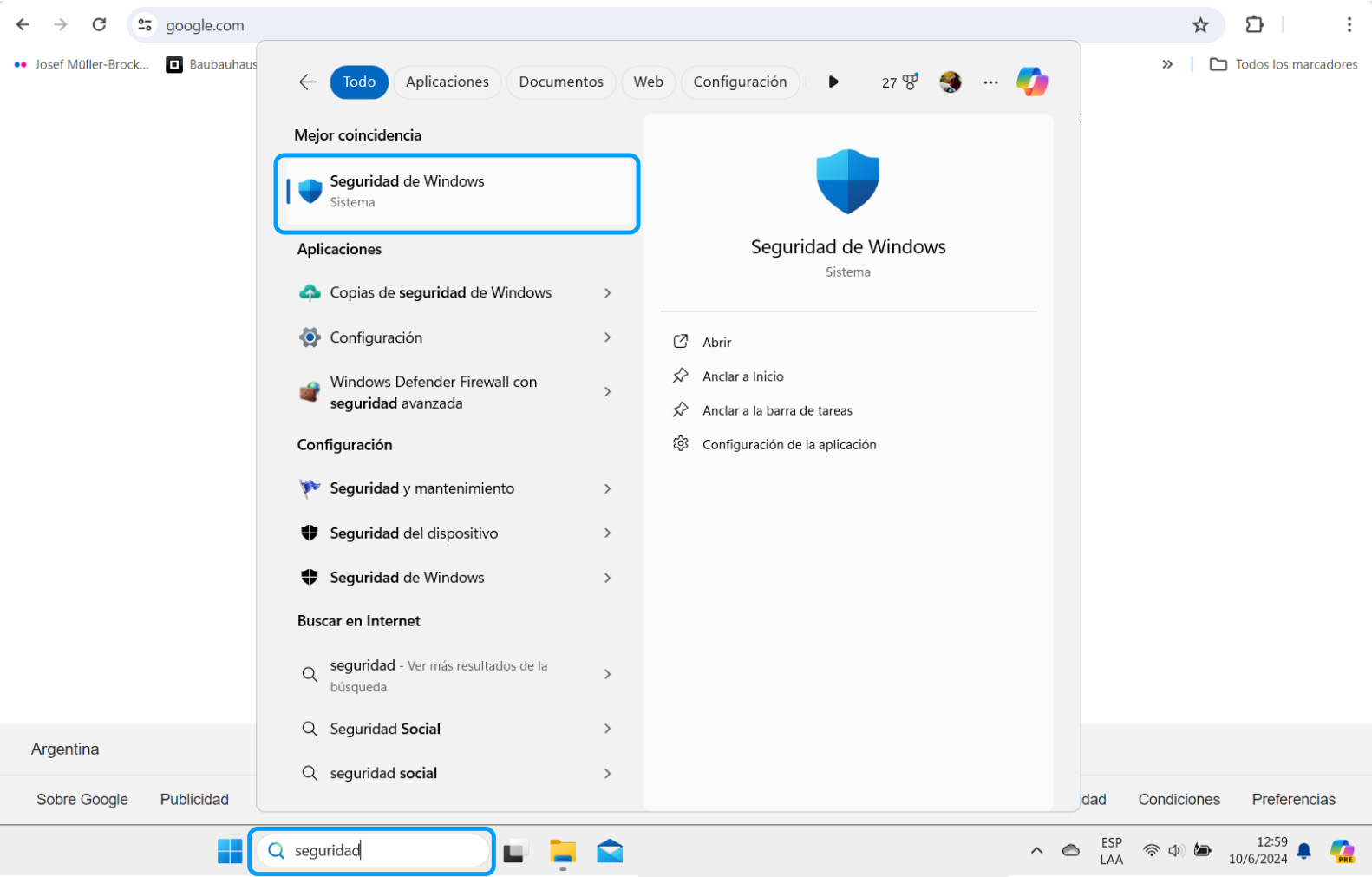
Task: Click the 27 rewards points trophy icon
Action: pyautogui.click(x=900, y=82)
